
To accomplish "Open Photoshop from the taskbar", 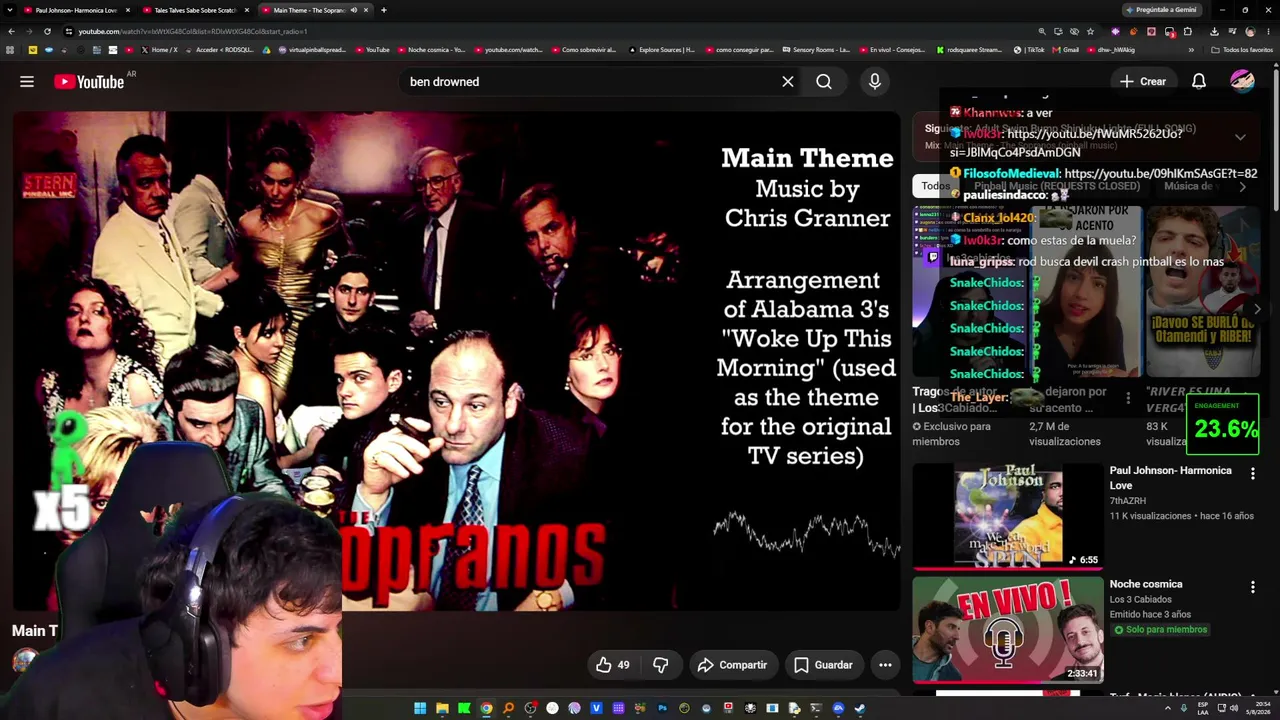I will click(x=662, y=709).
